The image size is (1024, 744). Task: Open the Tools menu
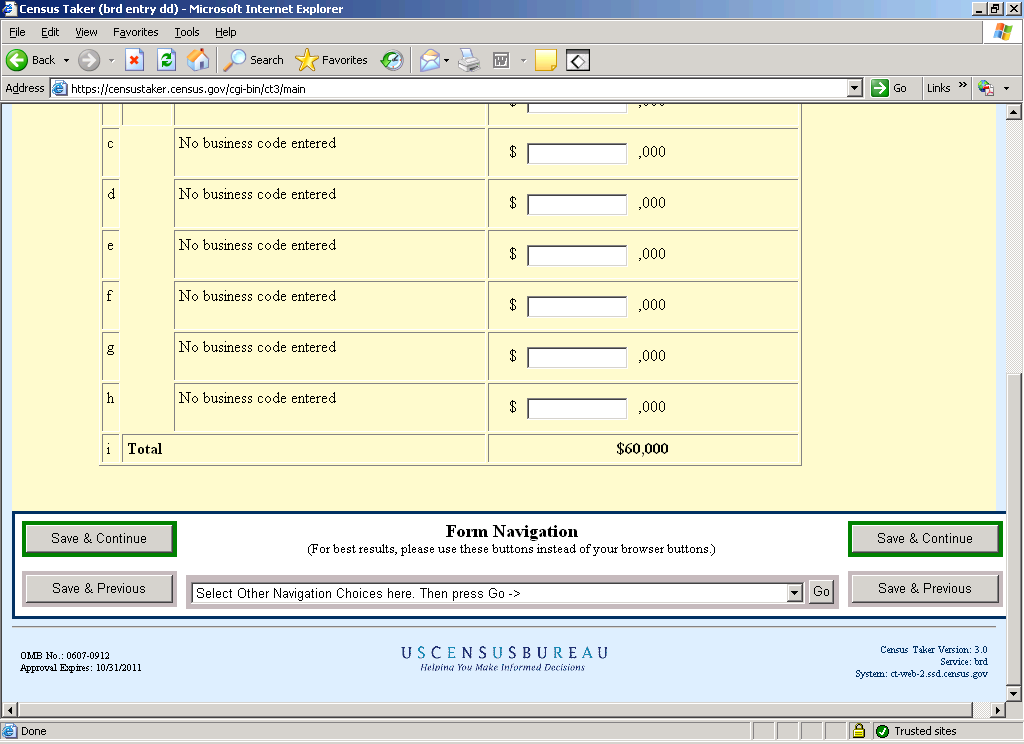[x=186, y=32]
